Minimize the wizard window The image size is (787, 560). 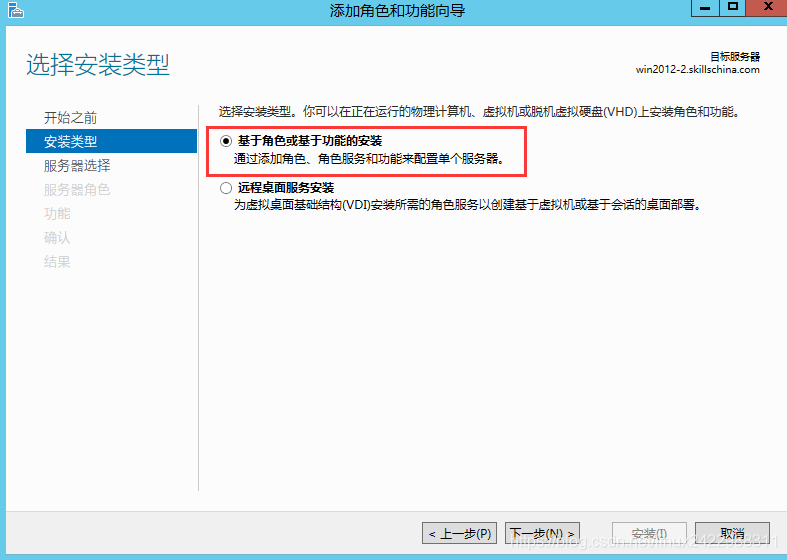705,8
